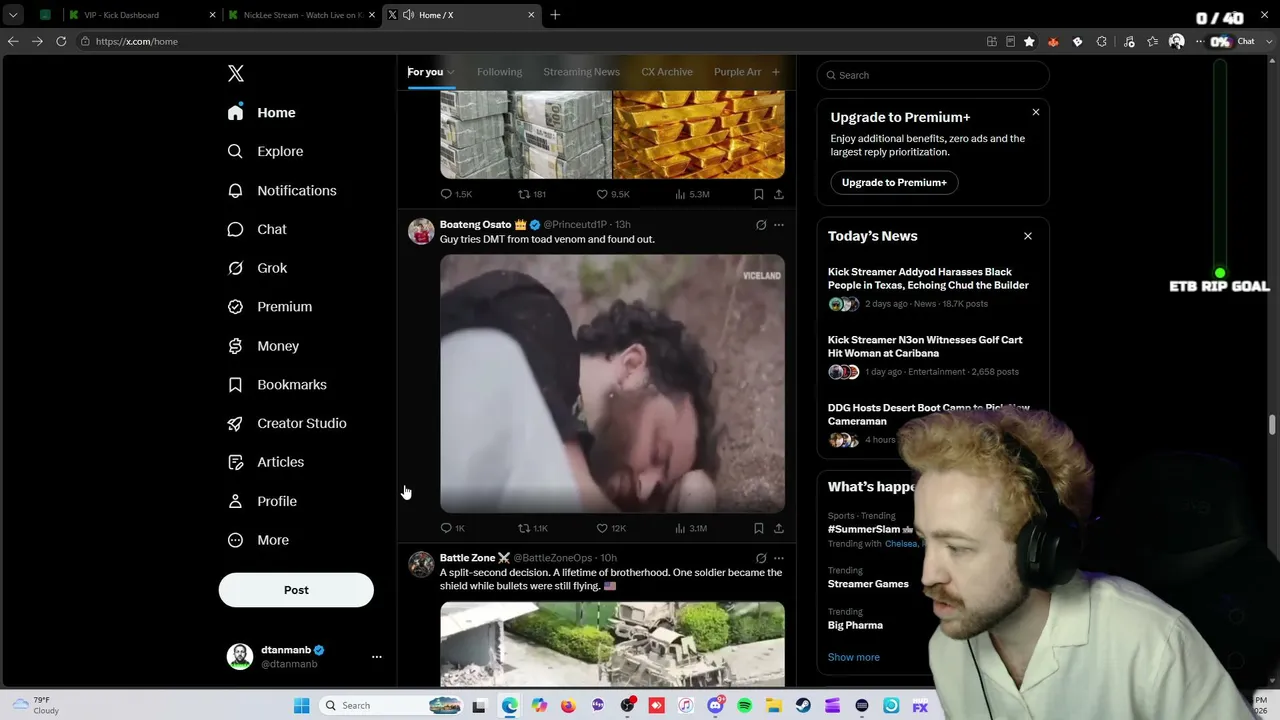The image size is (1280, 720).
Task: Dismiss the Upgrade to Premium+ card
Action: click(1036, 112)
